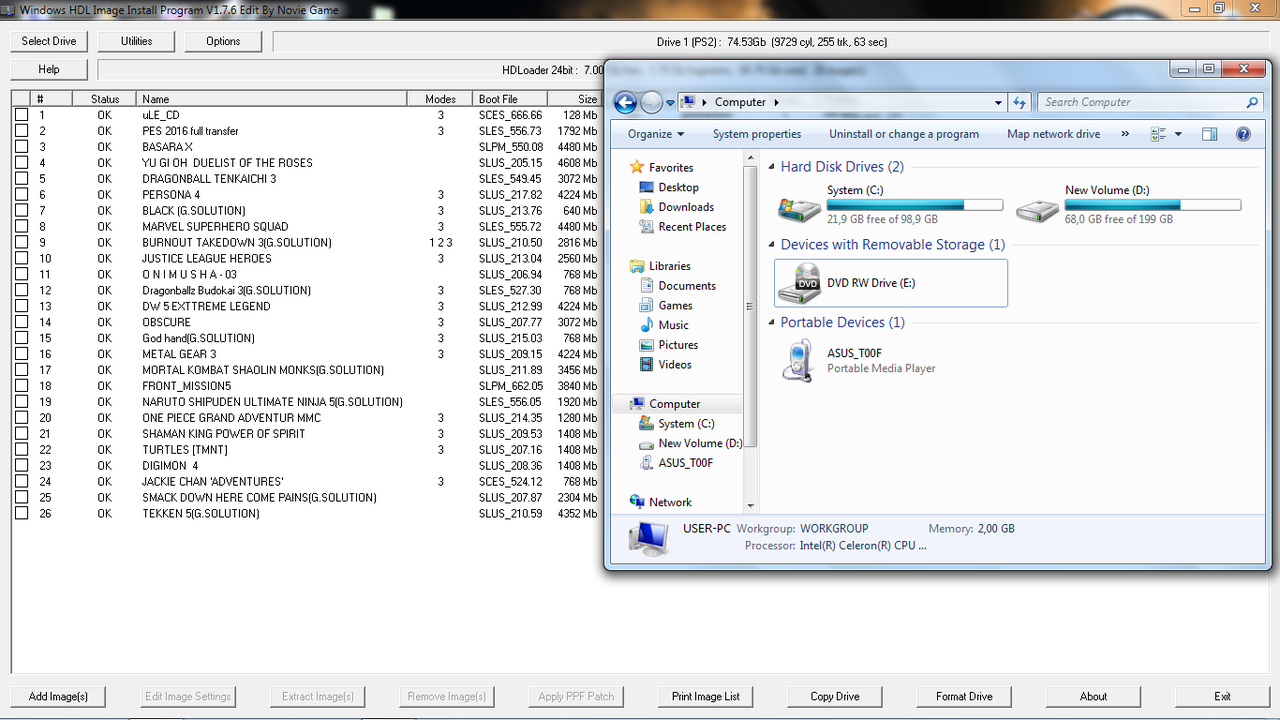Click arrow after Computer in address bar
Image resolution: width=1280 pixels, height=720 pixels.
(x=776, y=102)
